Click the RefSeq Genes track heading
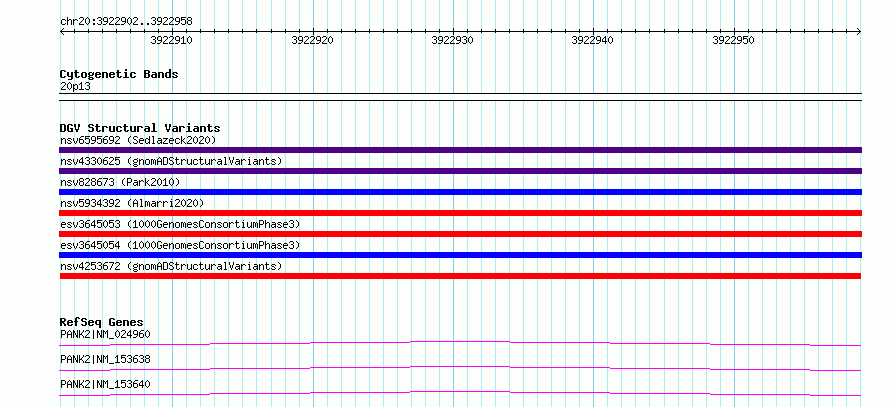 coord(102,322)
